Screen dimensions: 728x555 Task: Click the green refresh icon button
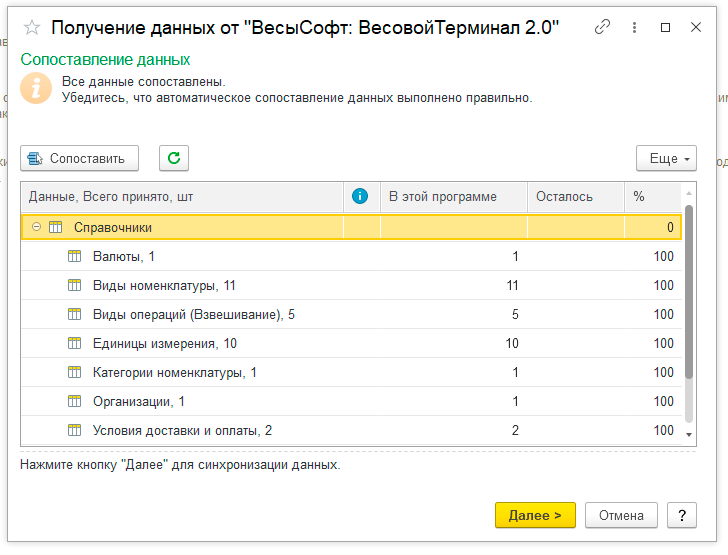coord(173,158)
